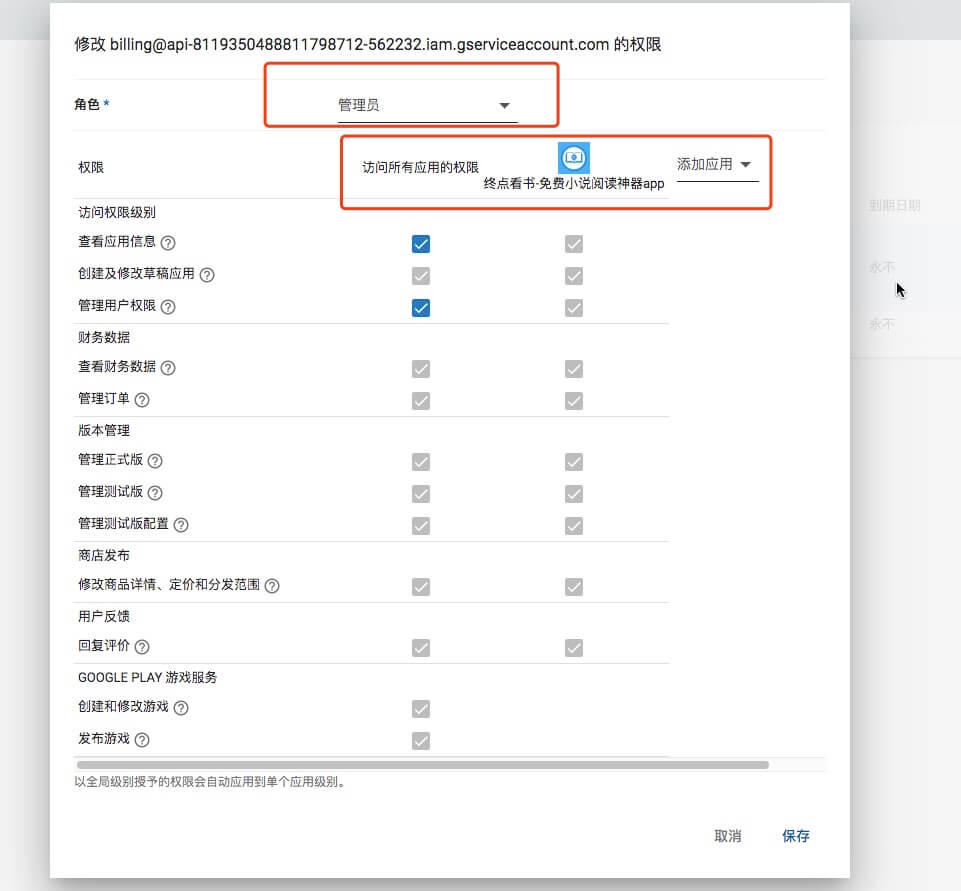Toggle 回复评价 checkbox in 终点看书 column
This screenshot has height=891, width=961.
[x=574, y=648]
